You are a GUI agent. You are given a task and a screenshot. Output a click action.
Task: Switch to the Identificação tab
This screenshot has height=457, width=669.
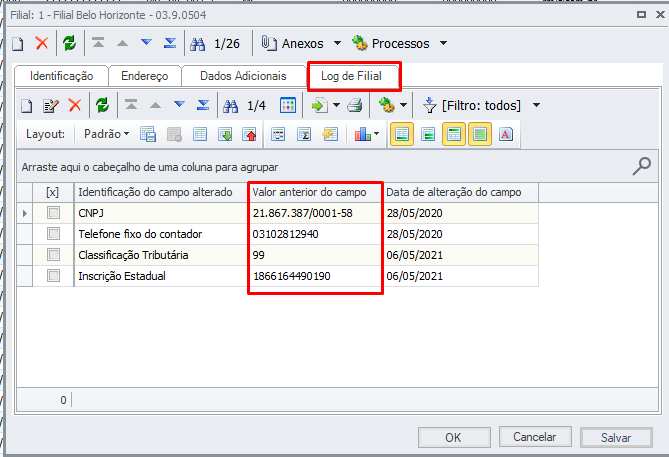(61, 76)
